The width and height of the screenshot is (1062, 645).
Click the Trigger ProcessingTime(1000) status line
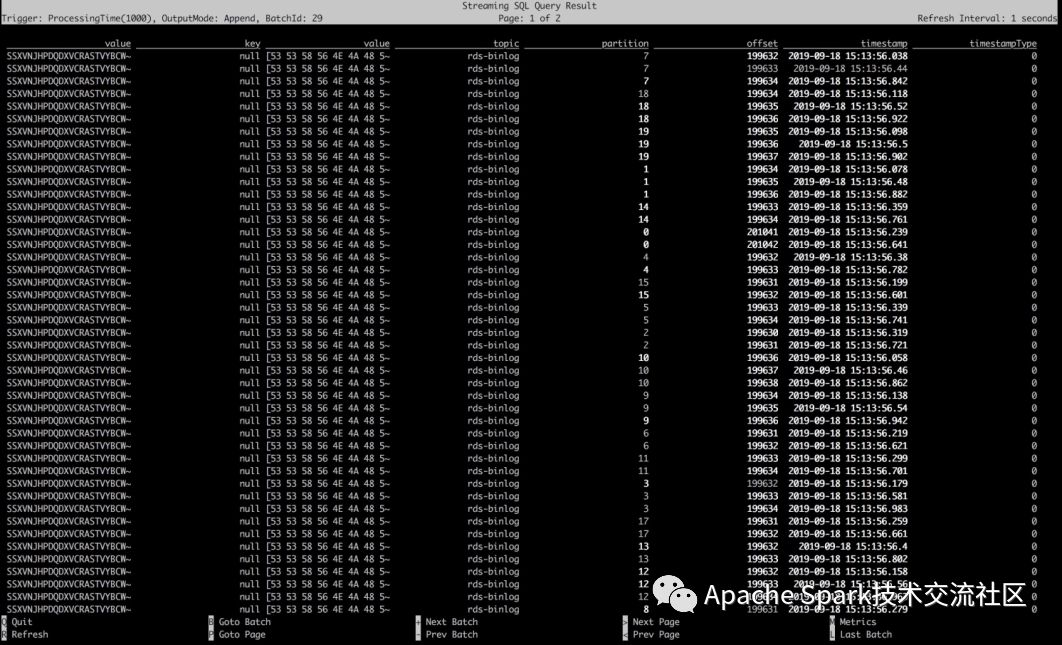click(162, 18)
